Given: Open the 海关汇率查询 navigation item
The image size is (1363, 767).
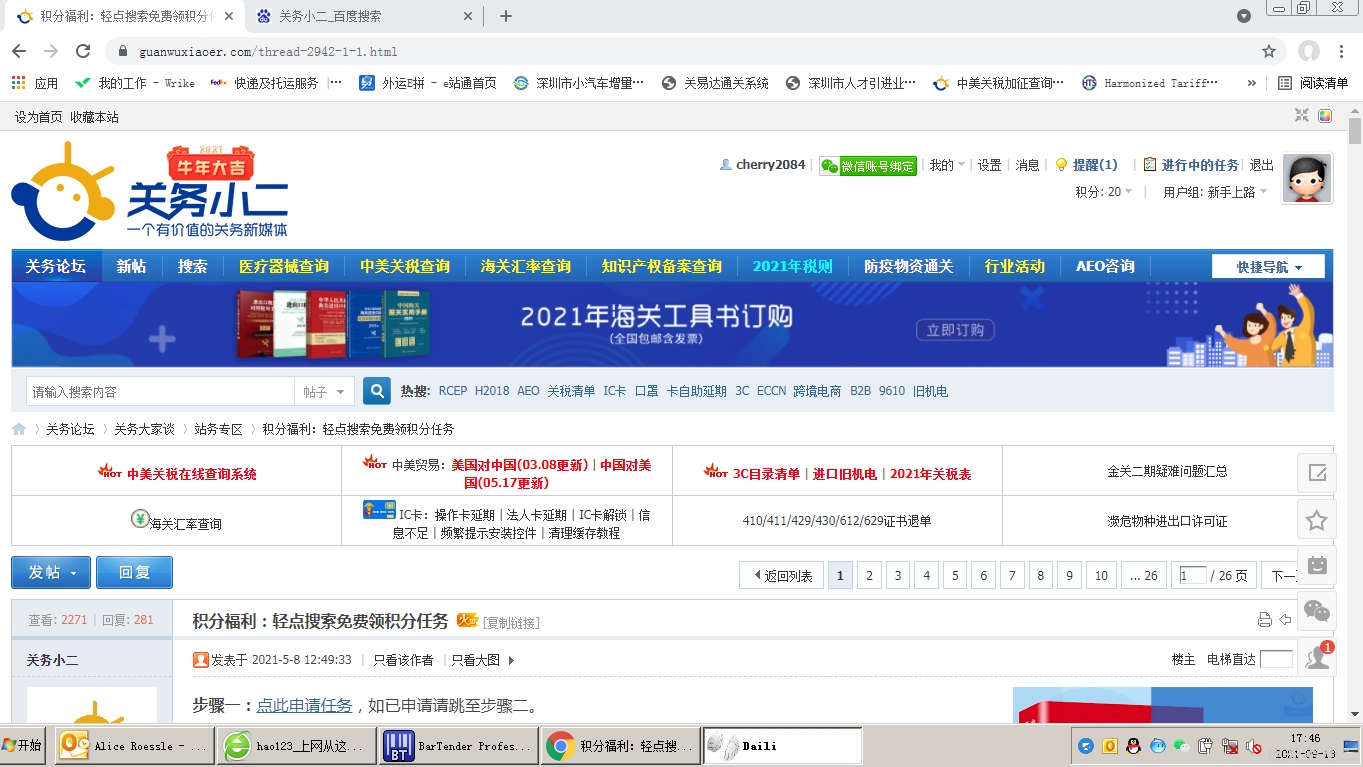Looking at the screenshot, I should click(x=526, y=266).
